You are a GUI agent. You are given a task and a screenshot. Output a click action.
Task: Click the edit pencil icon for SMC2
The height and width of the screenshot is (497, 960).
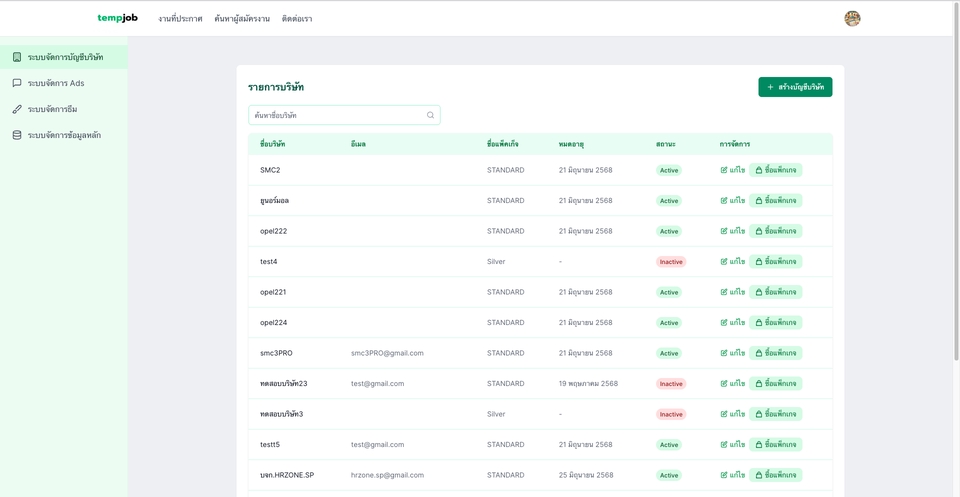coord(724,170)
